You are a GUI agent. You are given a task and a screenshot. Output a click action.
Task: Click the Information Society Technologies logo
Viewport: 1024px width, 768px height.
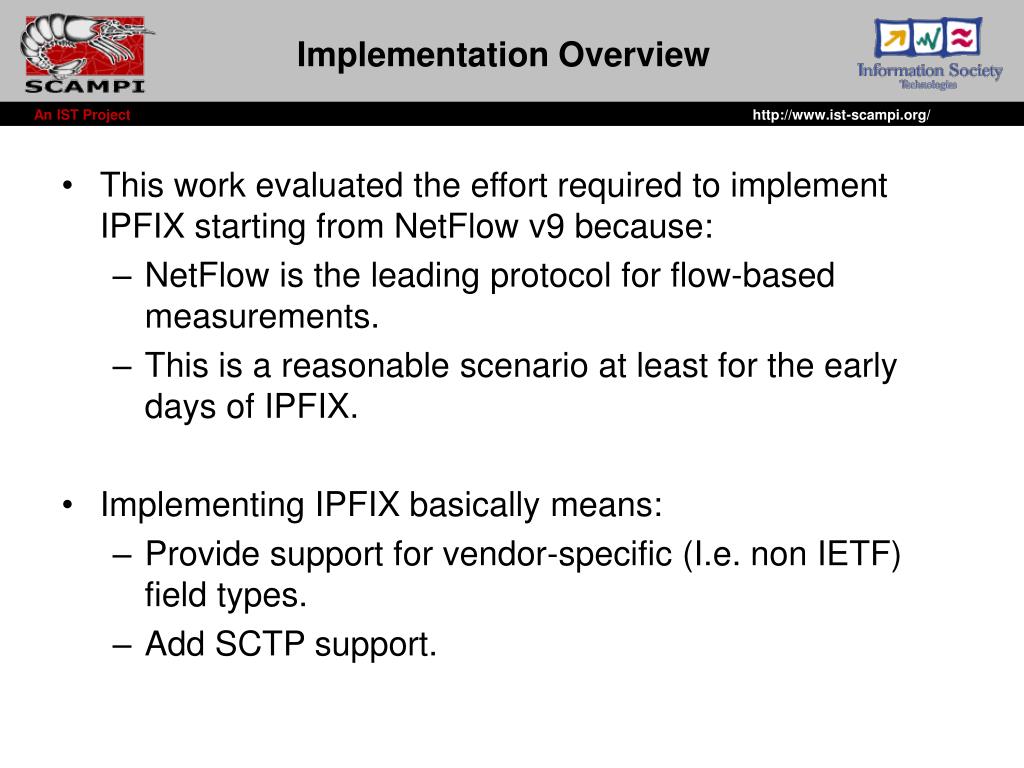coord(929,54)
